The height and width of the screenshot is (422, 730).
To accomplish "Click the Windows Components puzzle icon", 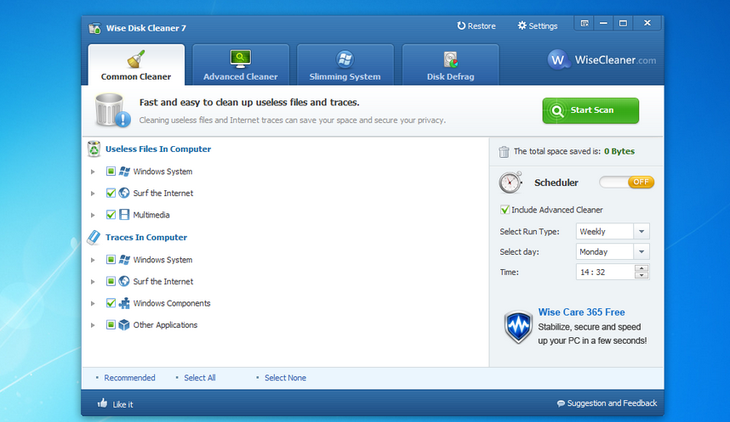I will pyautogui.click(x=124, y=303).
